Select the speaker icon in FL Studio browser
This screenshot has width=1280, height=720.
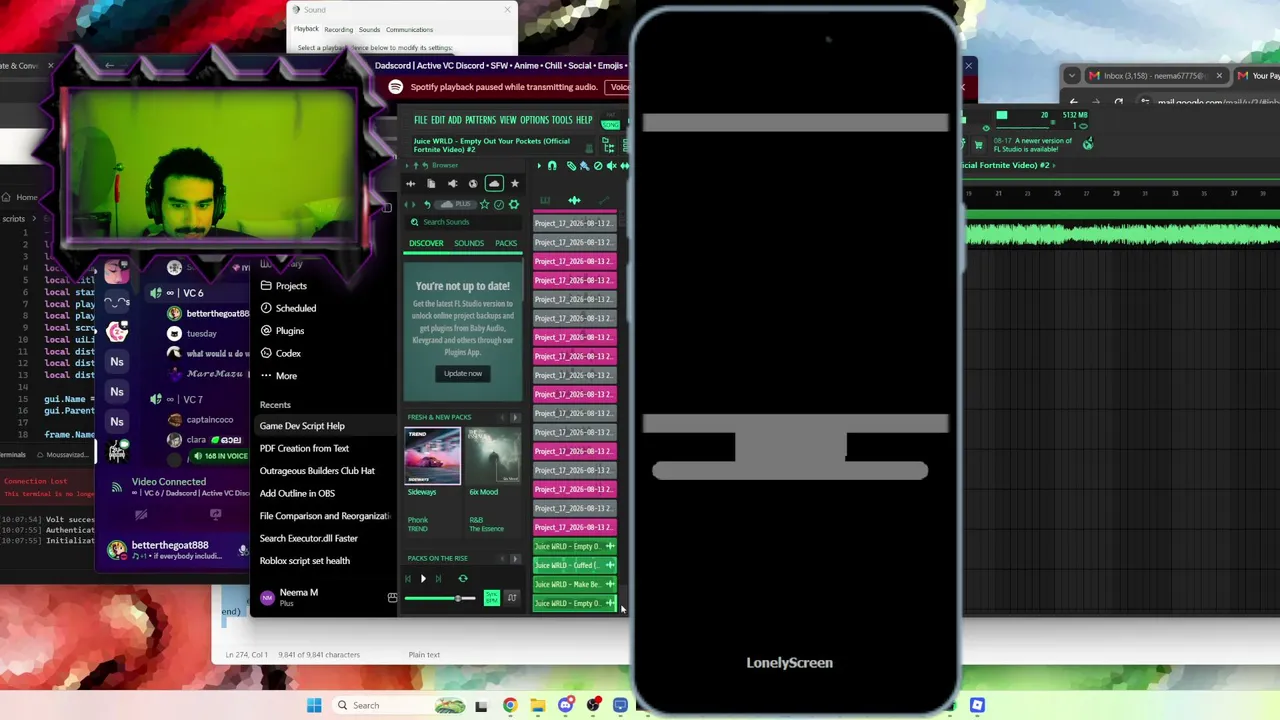452,184
